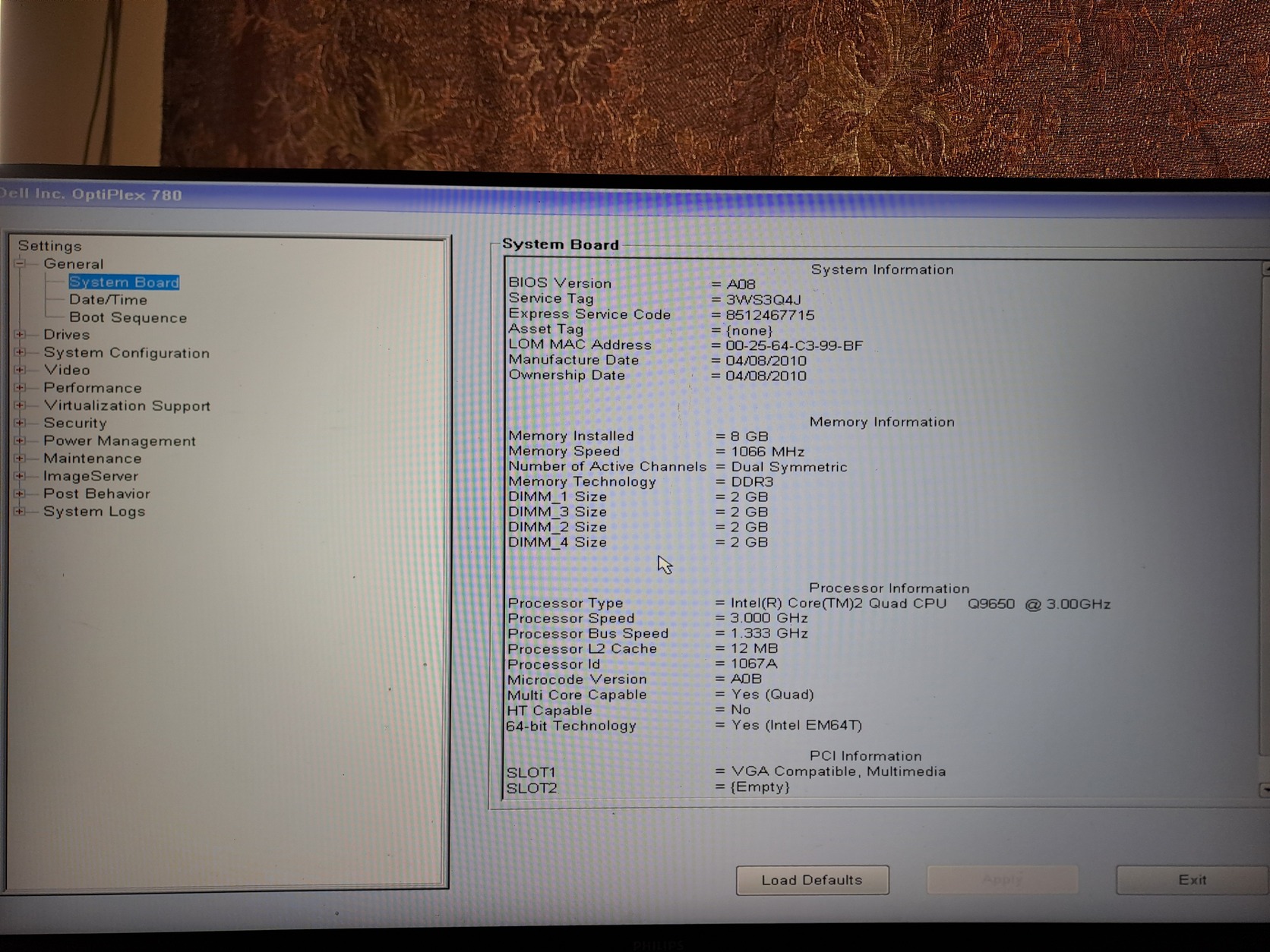Expand the ImageServer node
The image size is (1270, 952).
coord(20,476)
